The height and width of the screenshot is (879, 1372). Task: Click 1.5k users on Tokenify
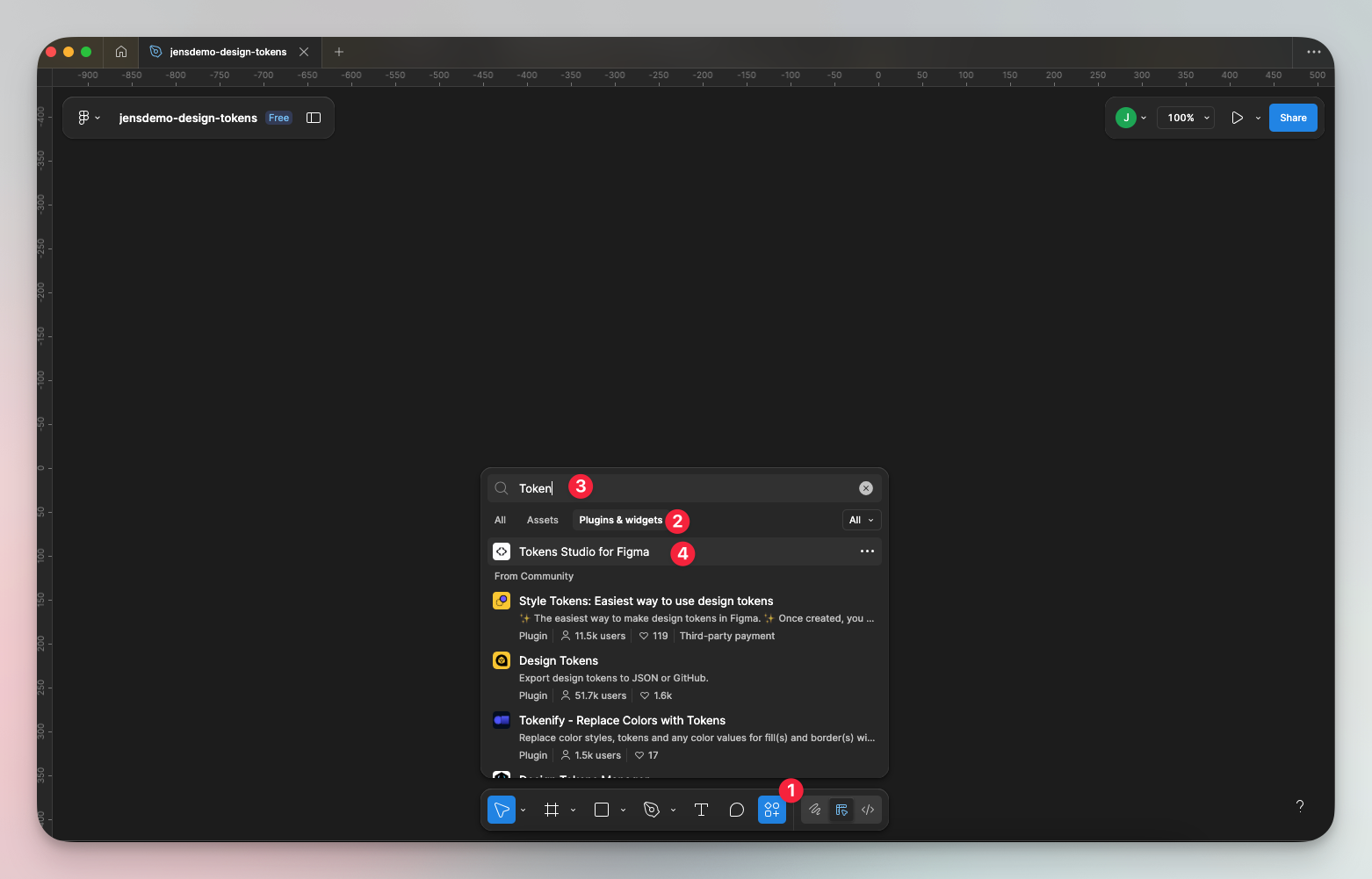591,755
